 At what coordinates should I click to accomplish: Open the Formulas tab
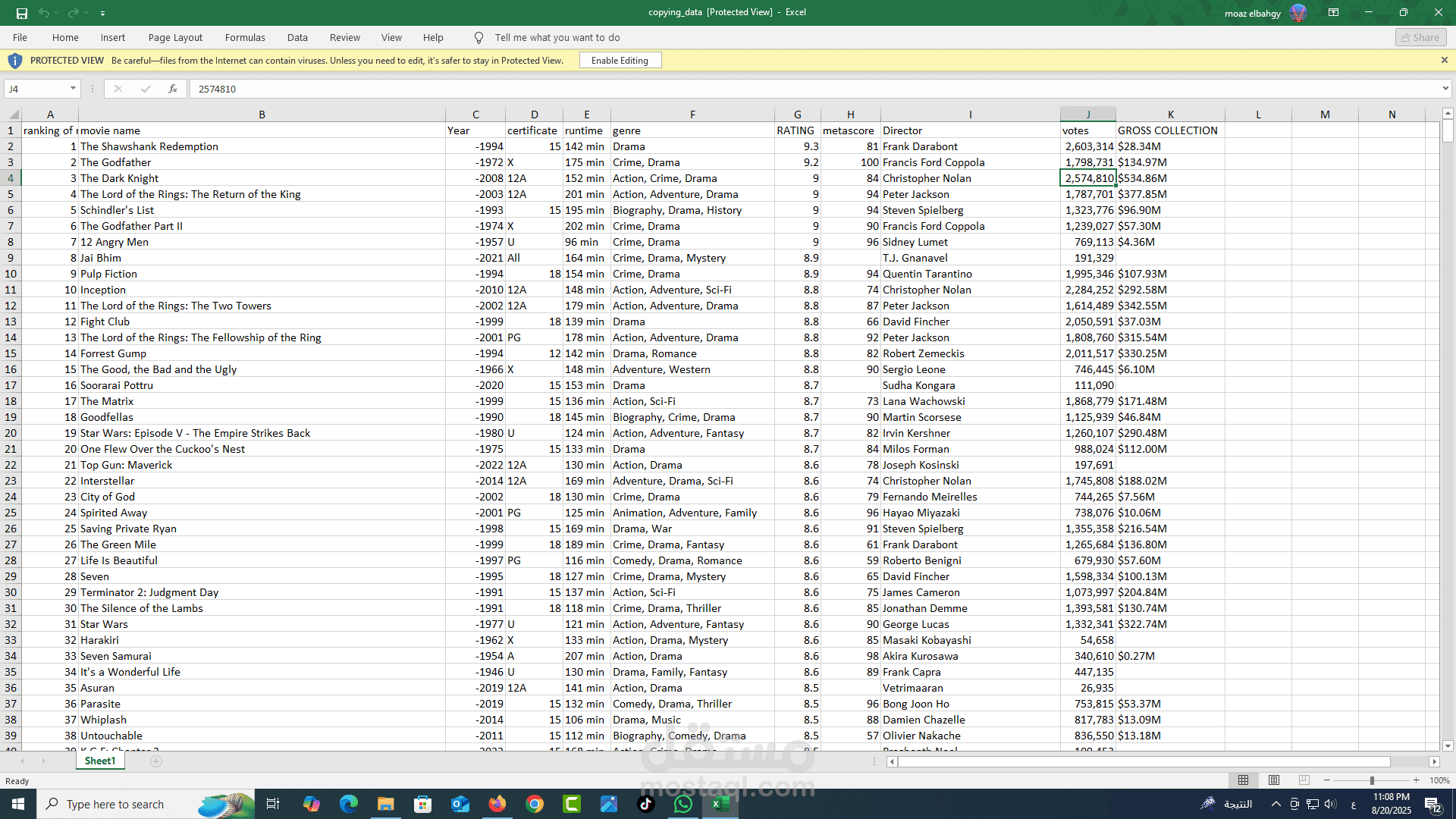coord(245,37)
